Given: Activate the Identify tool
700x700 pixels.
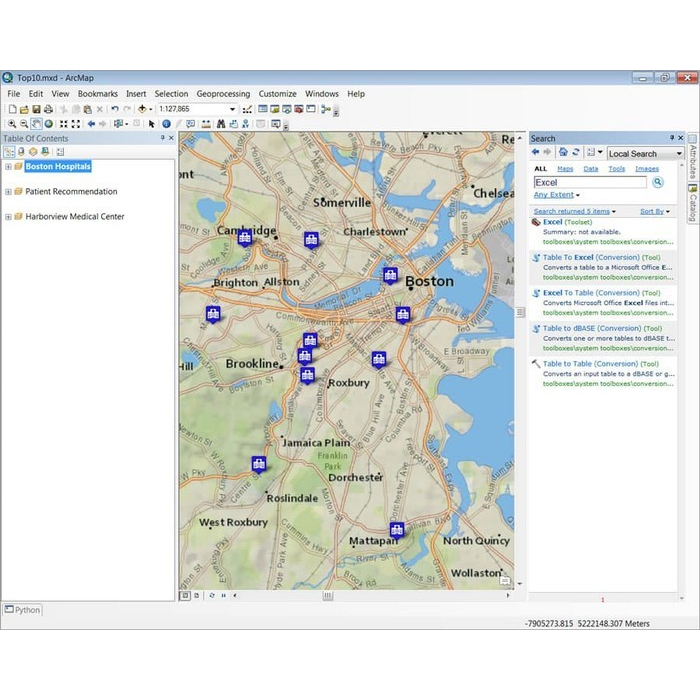Looking at the screenshot, I should tap(166, 124).
